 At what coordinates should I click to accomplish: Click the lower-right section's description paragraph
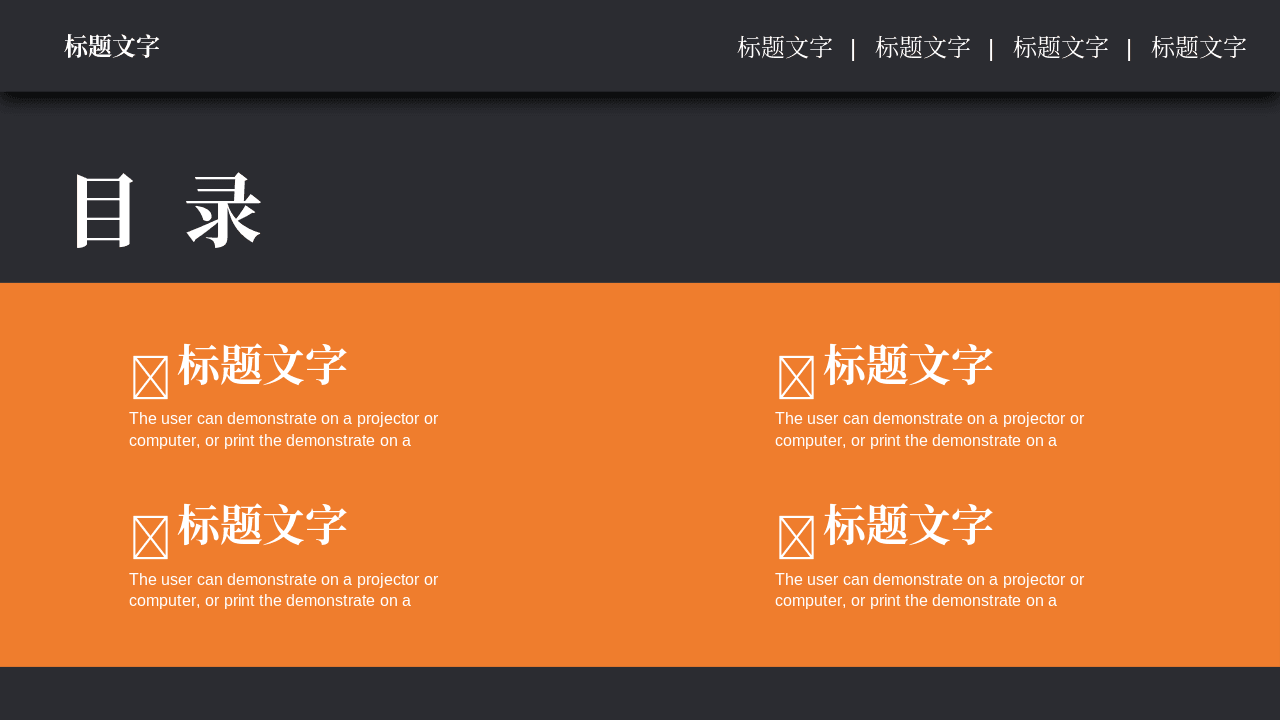tap(930, 590)
